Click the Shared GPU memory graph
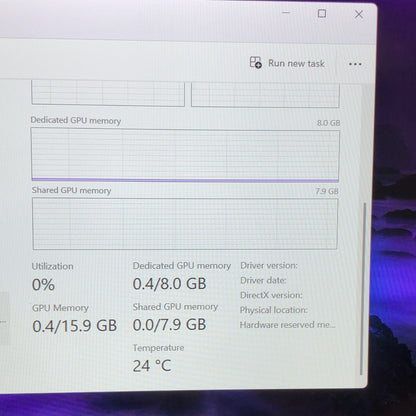 185,224
